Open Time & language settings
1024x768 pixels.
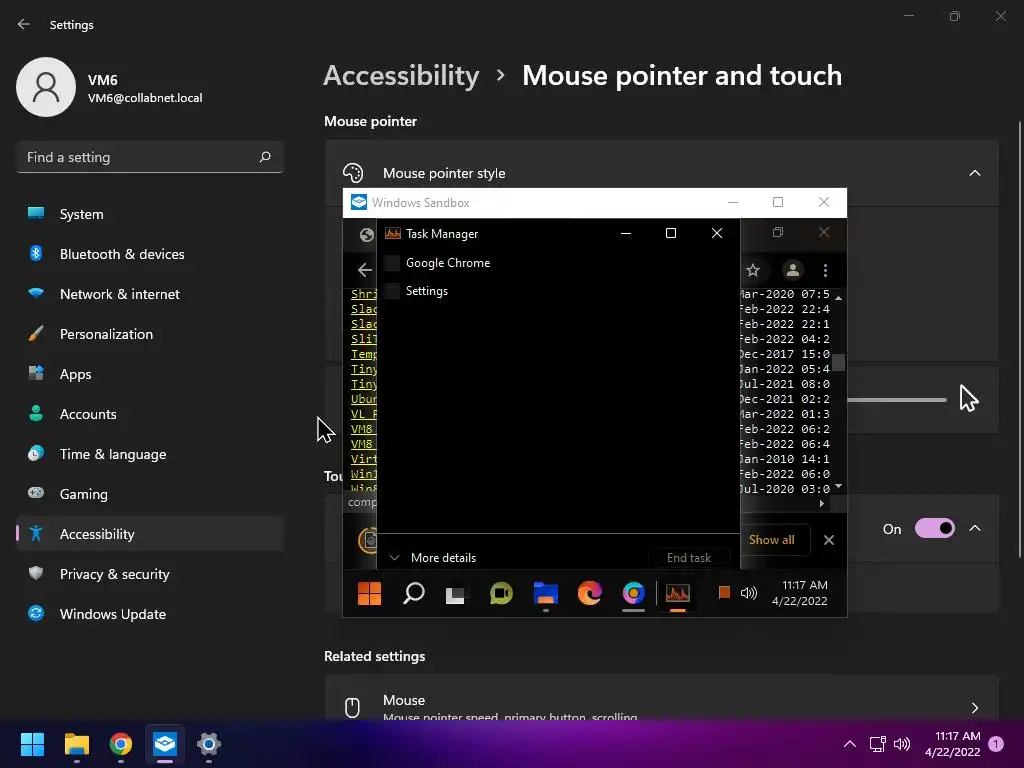pyautogui.click(x=150, y=454)
